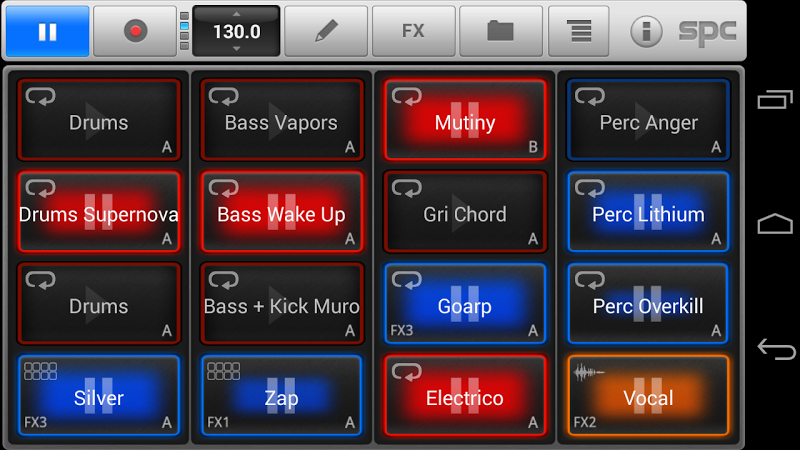This screenshot has height=450, width=800.
Task: Tap the FX3 label on Silver pad
Action: pos(35,422)
